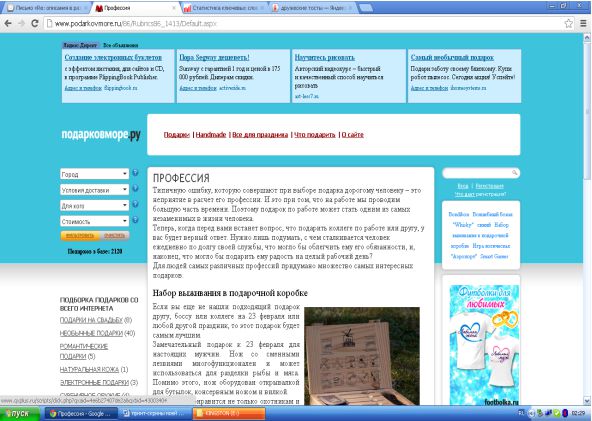This screenshot has height=421, width=592.
Task: Open the Необычные подарки category
Action: point(91,333)
